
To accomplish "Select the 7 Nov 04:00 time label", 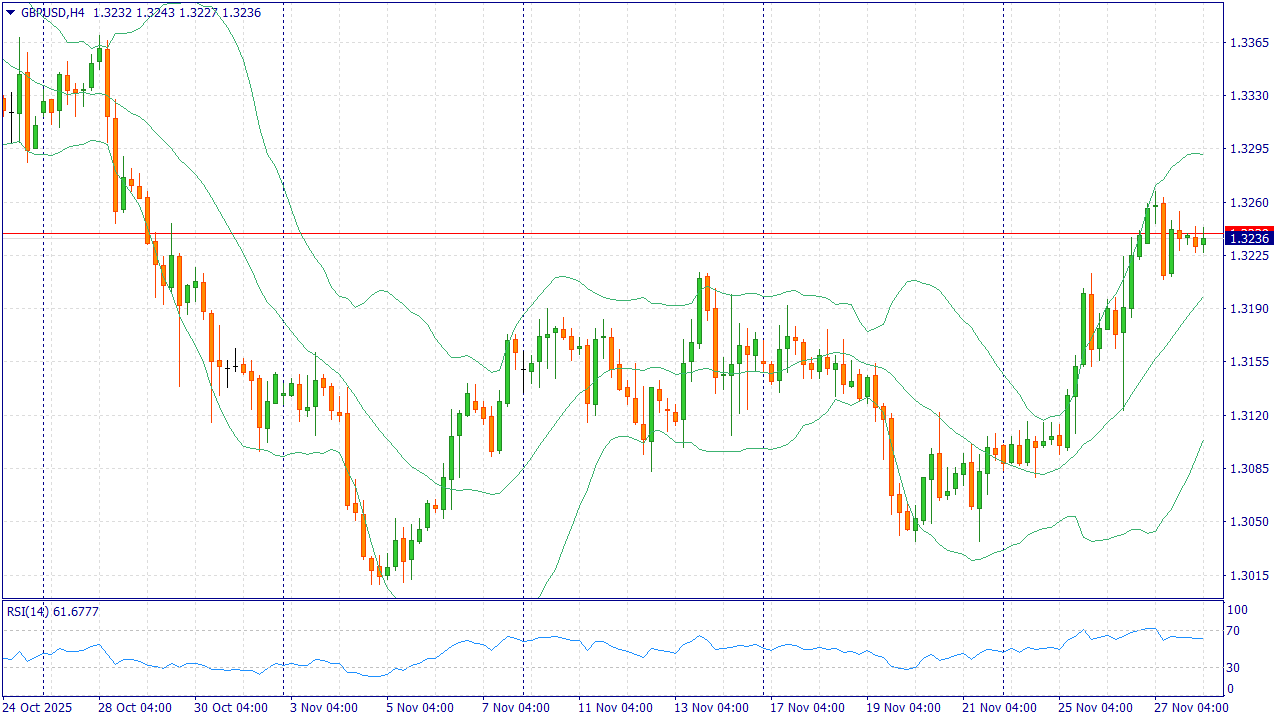I will pos(514,708).
